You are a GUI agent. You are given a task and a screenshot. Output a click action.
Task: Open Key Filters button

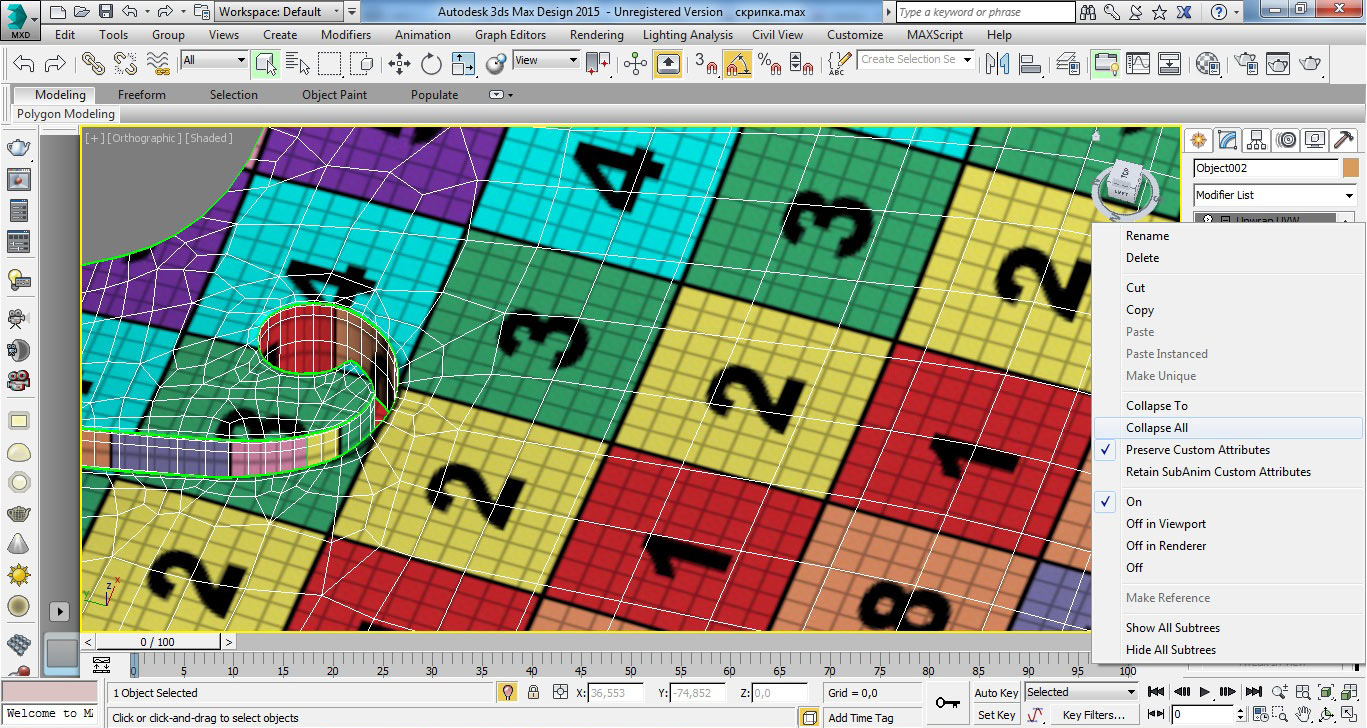1093,715
